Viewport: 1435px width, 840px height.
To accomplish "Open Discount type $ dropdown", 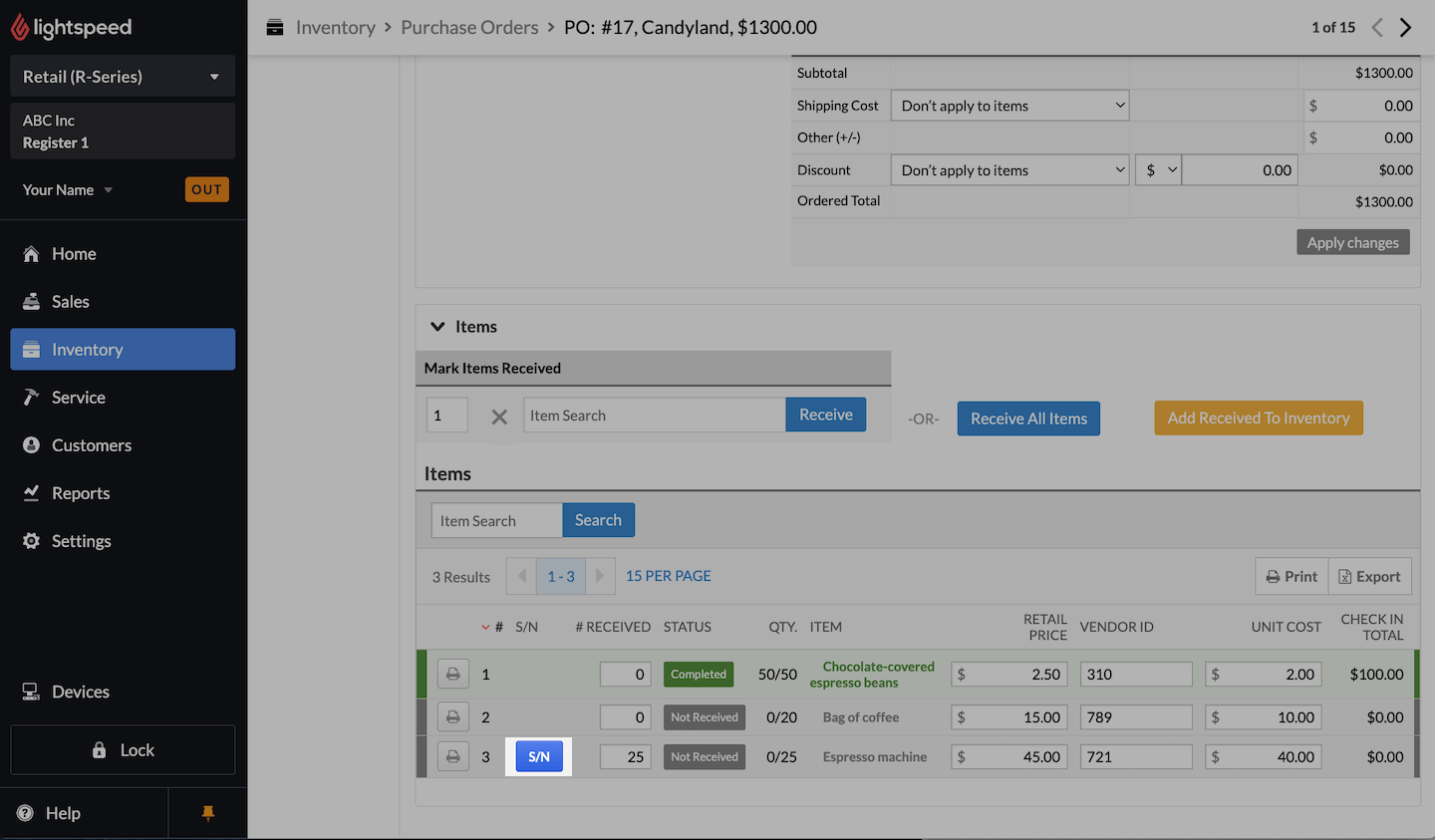I will click(x=1158, y=170).
